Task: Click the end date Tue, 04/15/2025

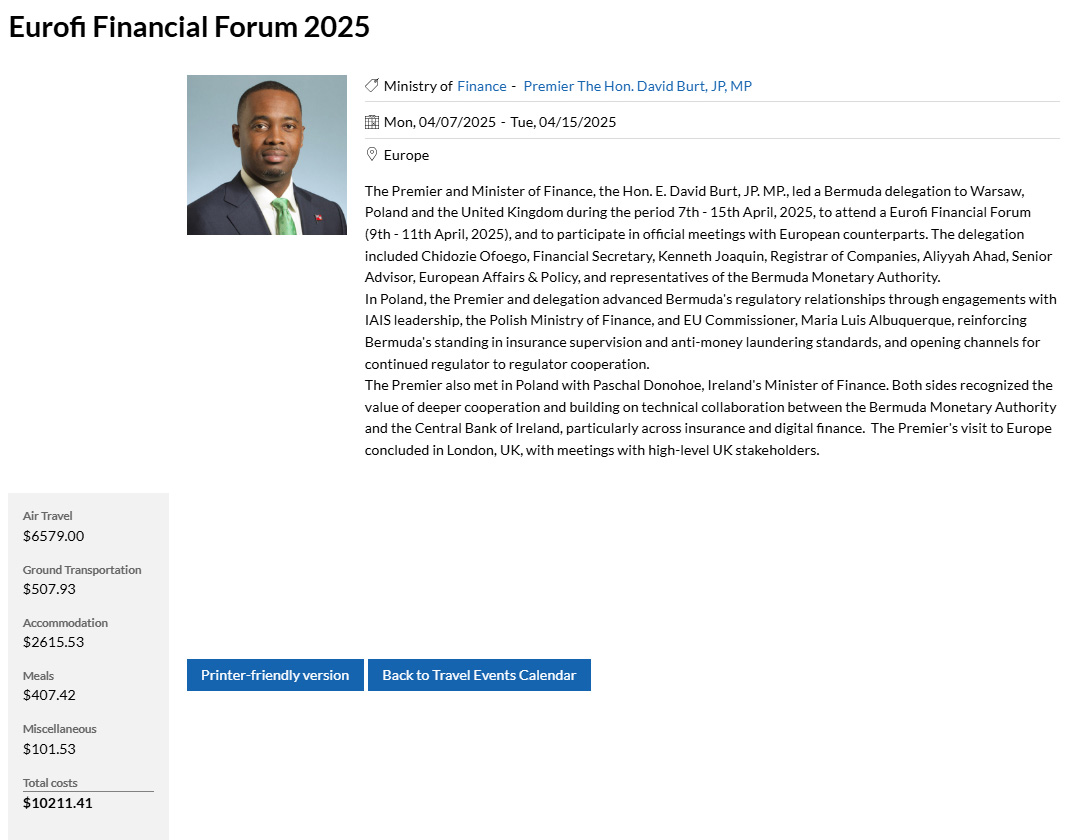Action: [x=563, y=122]
